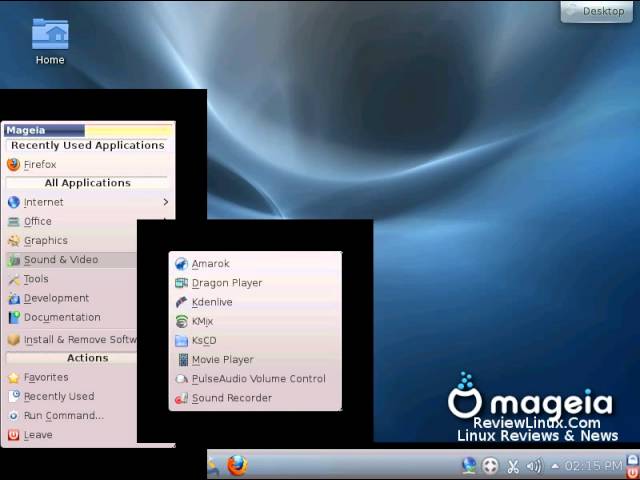Viewport: 640px width, 480px height.
Task: Click the Firefox icon in the menu
Action: [x=13, y=165]
